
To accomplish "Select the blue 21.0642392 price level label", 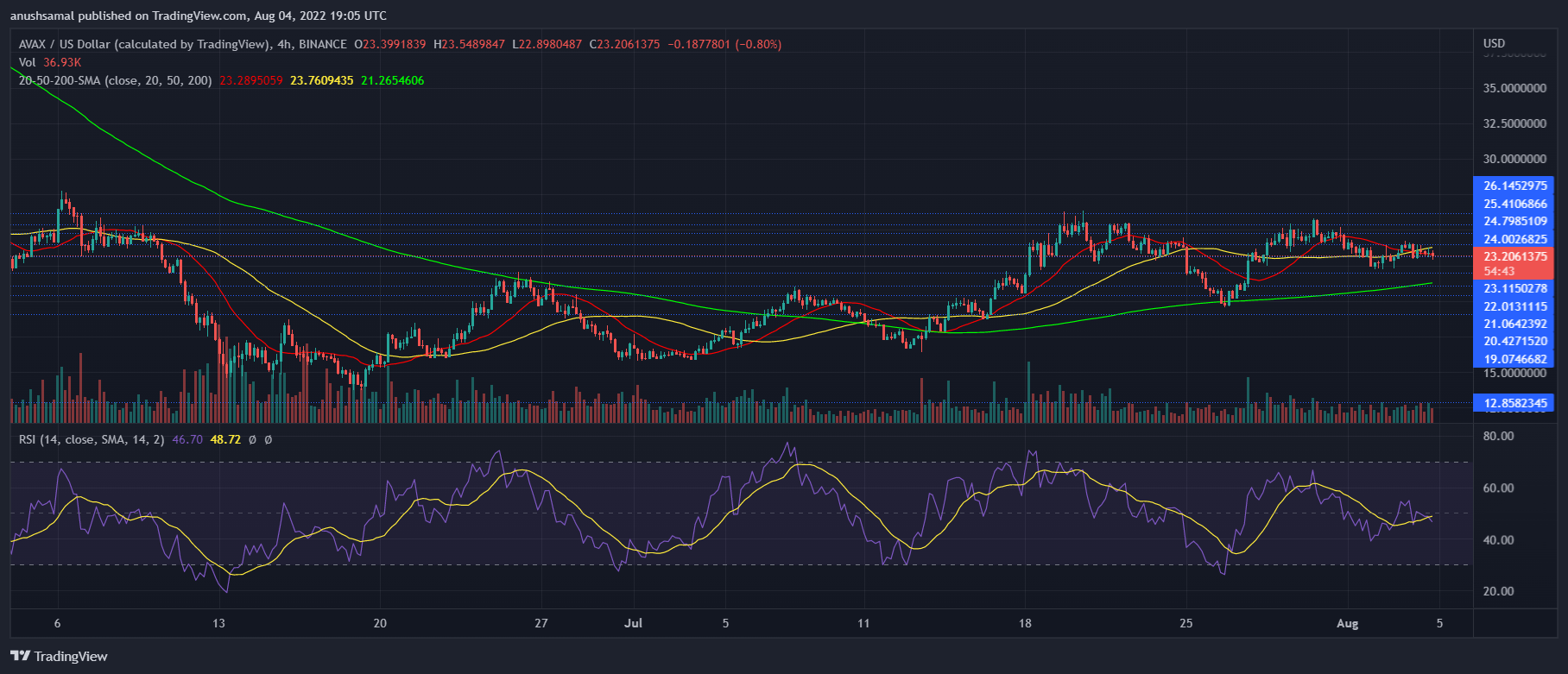I will coord(1514,324).
